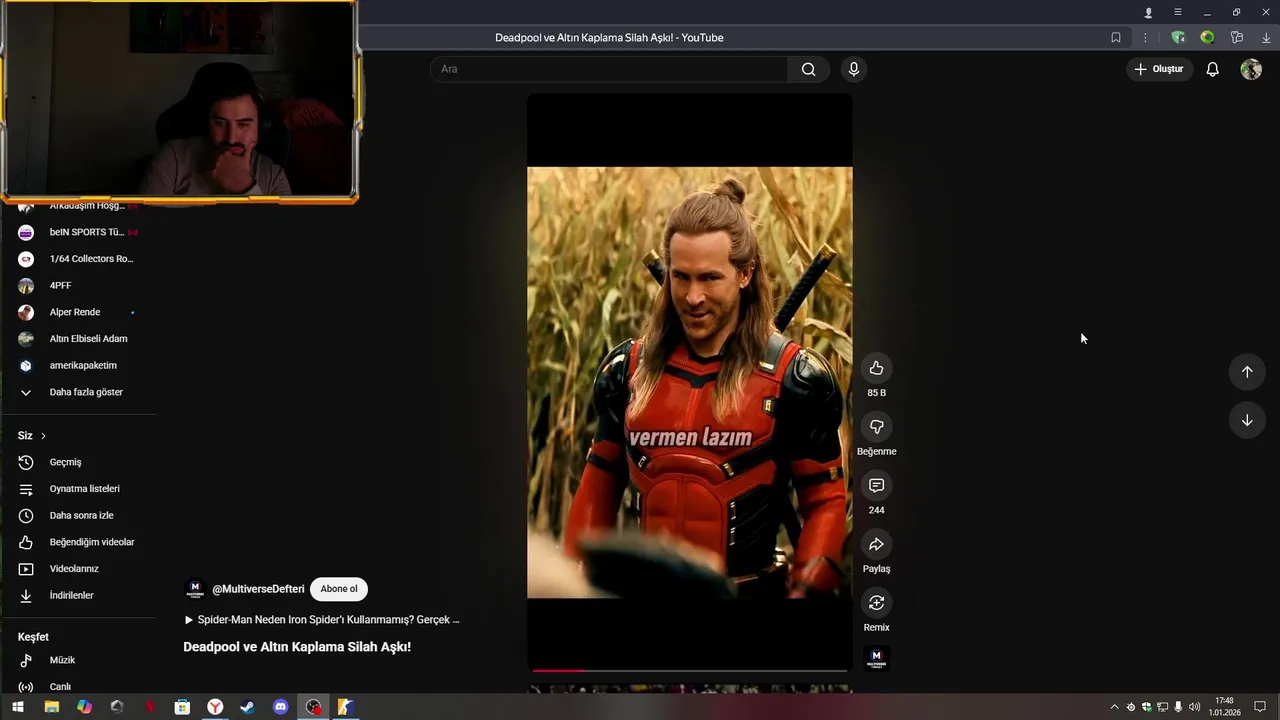Click the Deadpool ve Altın Kaplama title
1280x720 pixels.
297,647
